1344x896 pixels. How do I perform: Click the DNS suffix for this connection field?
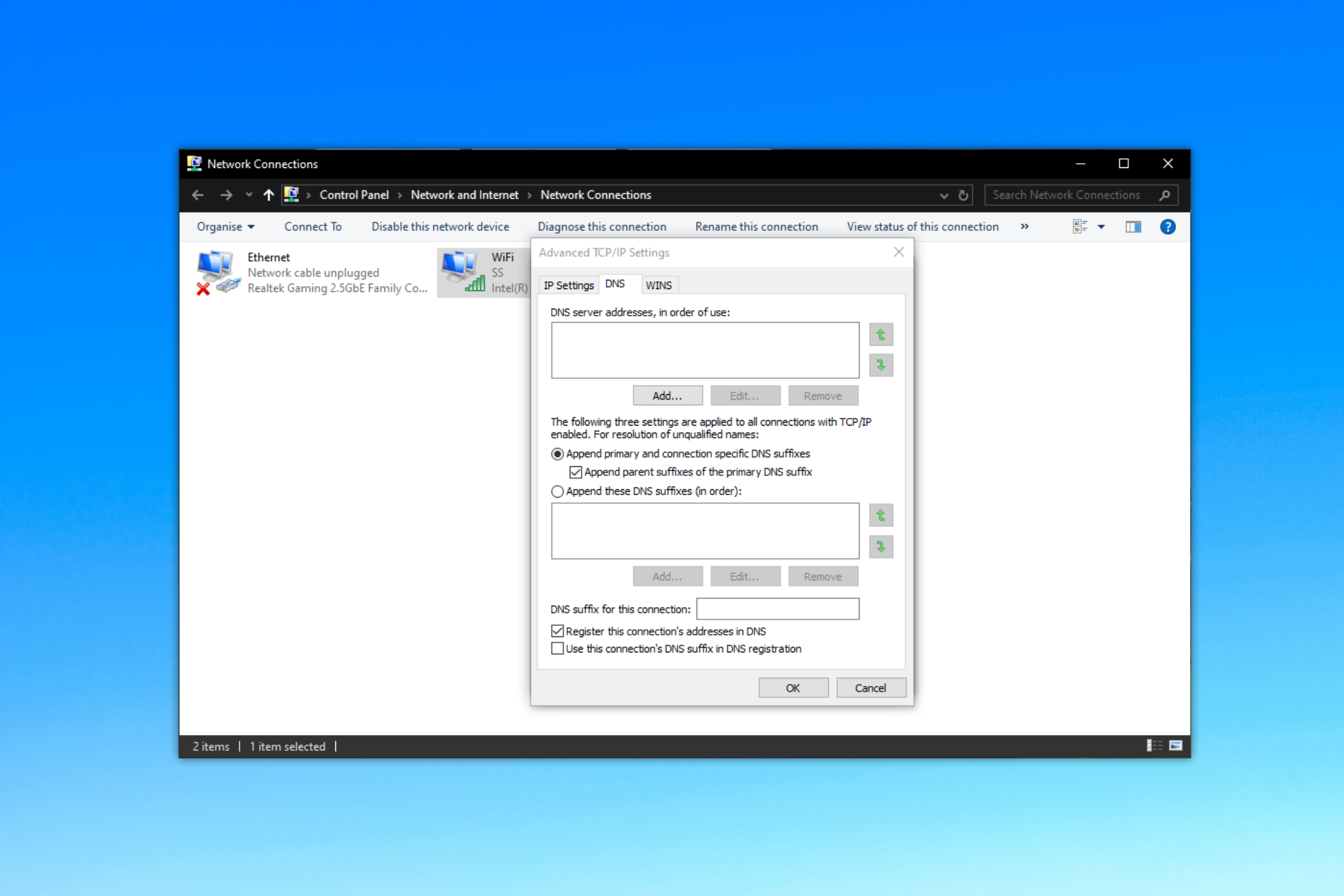coord(778,609)
